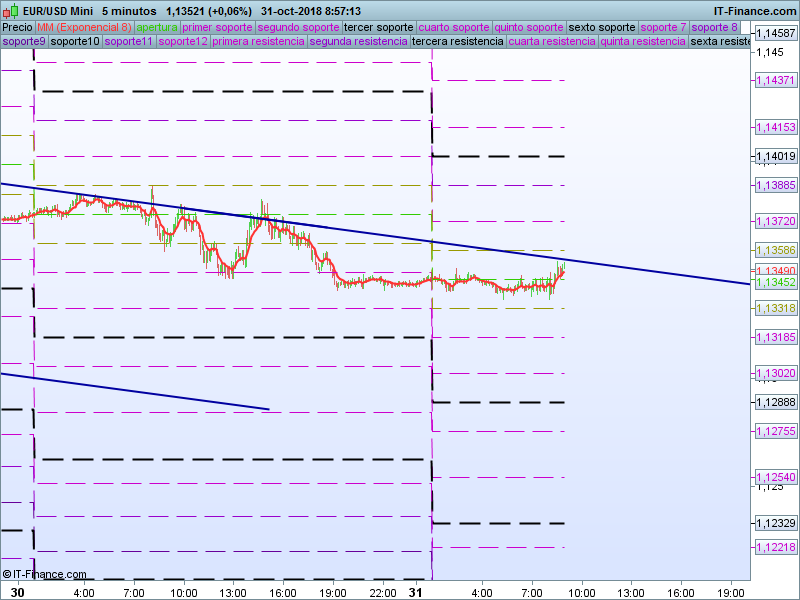The image size is (800, 600).
Task: Click the primer soporte label
Action: pos(211,27)
